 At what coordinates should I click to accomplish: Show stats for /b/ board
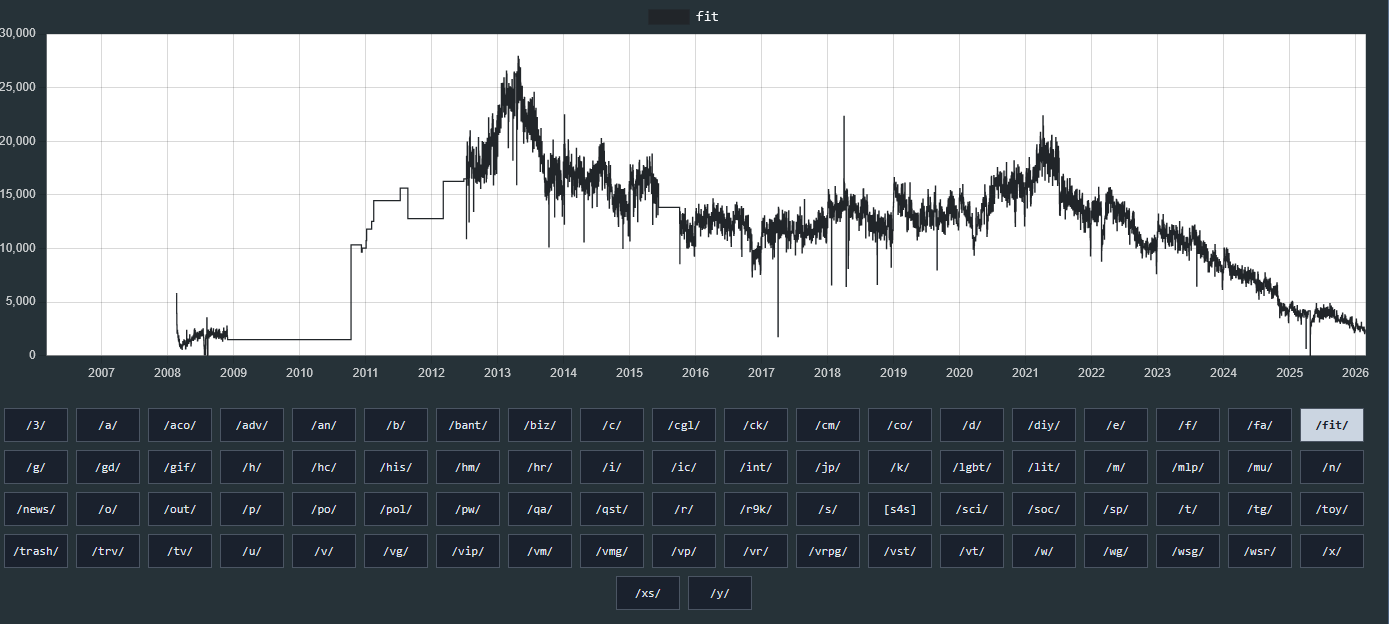coord(396,425)
